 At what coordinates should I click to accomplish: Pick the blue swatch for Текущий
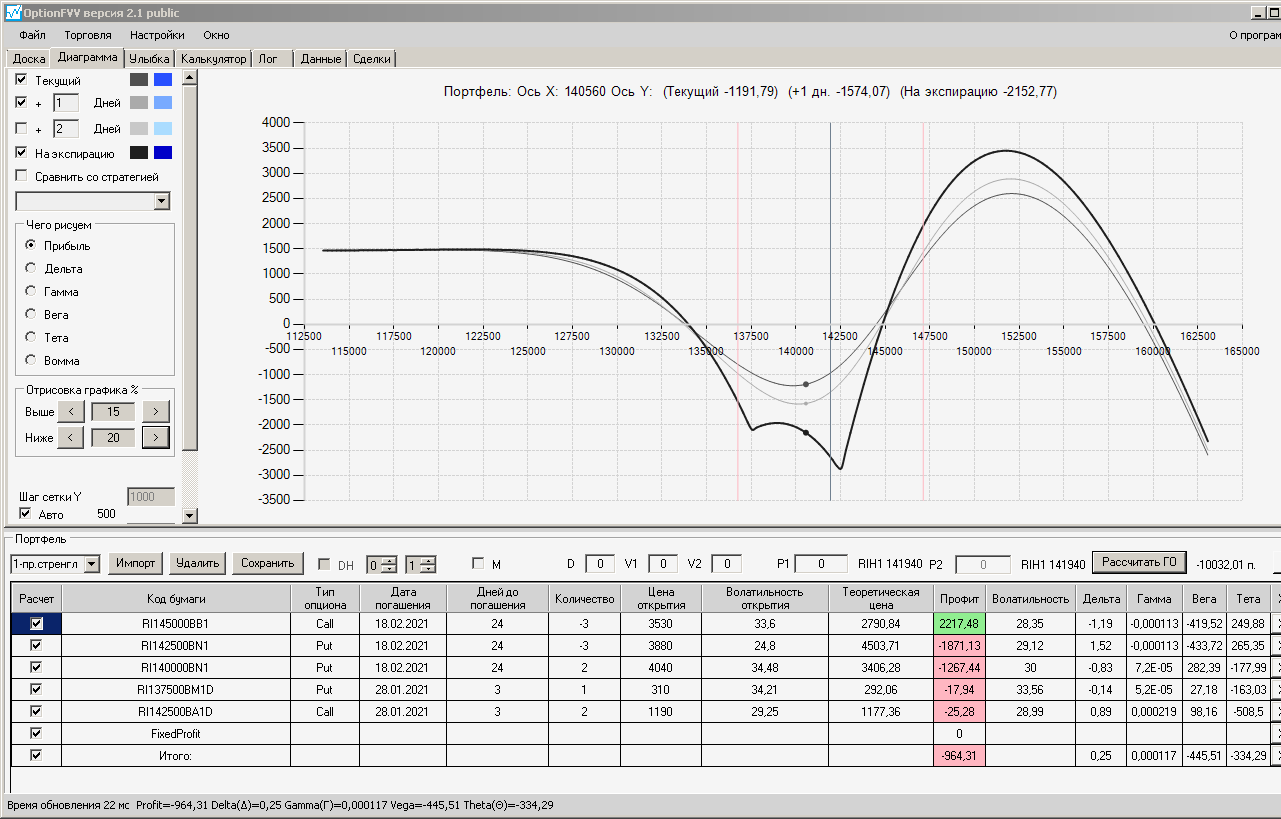pyautogui.click(x=163, y=79)
